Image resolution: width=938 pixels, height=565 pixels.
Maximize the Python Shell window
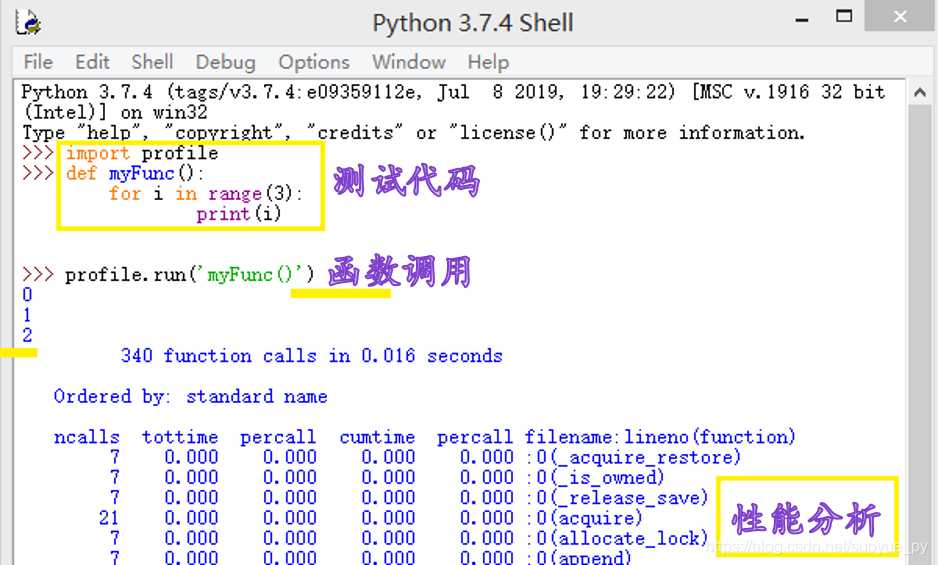pos(844,17)
